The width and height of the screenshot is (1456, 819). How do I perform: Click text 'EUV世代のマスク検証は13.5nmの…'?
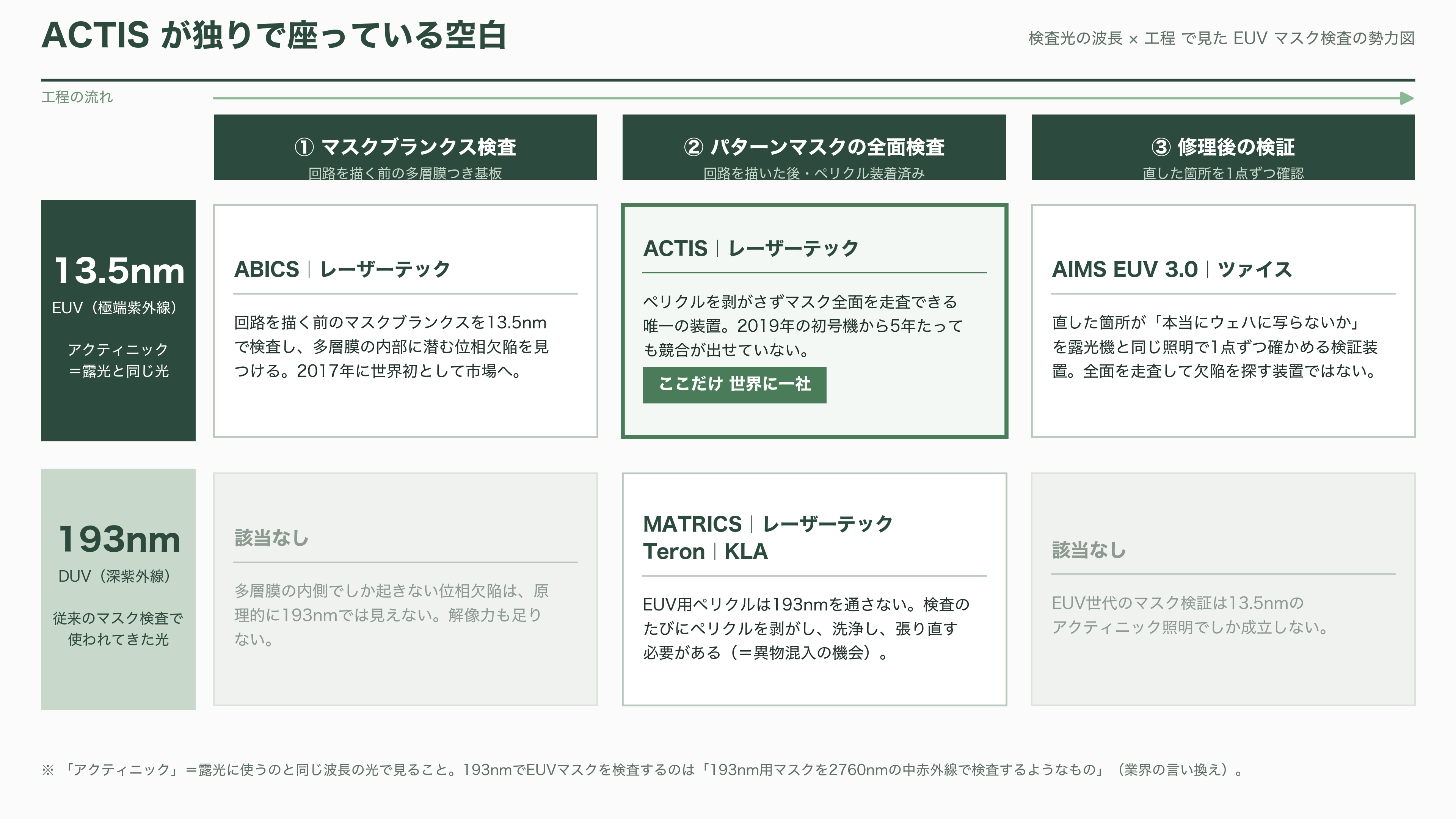[x=1190, y=615]
